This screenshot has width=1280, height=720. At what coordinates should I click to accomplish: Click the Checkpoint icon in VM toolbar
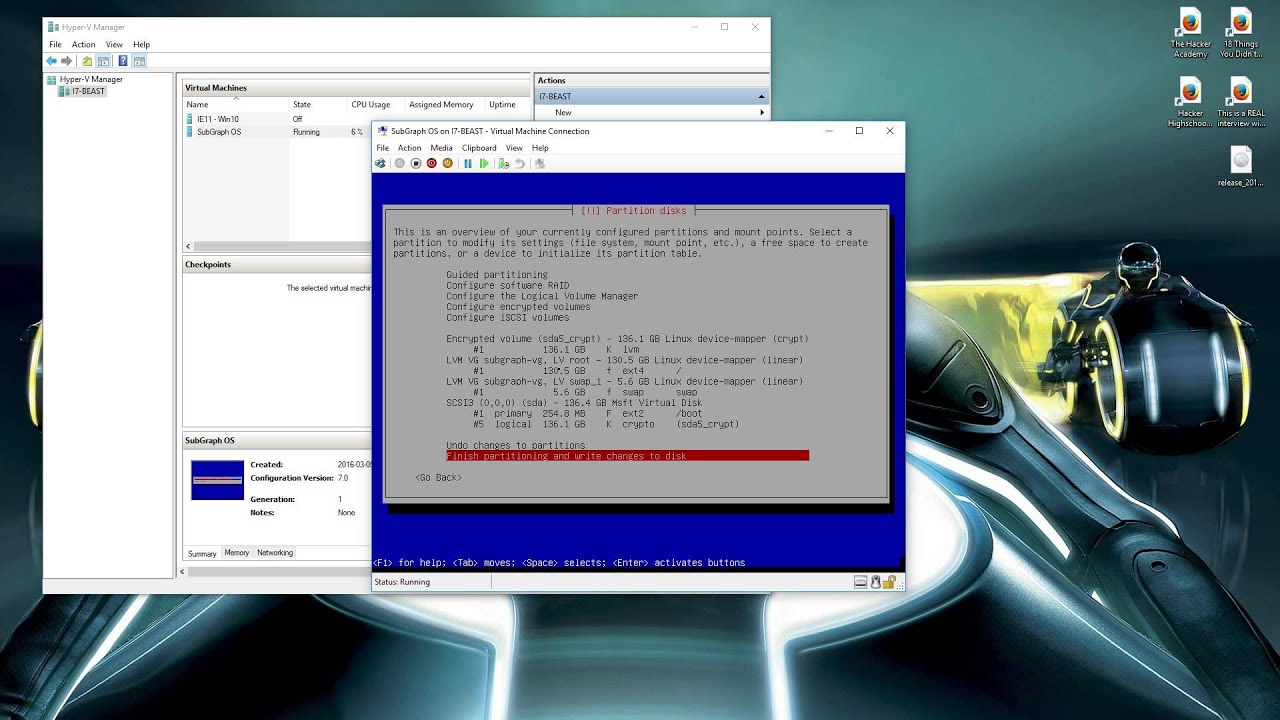pos(504,163)
